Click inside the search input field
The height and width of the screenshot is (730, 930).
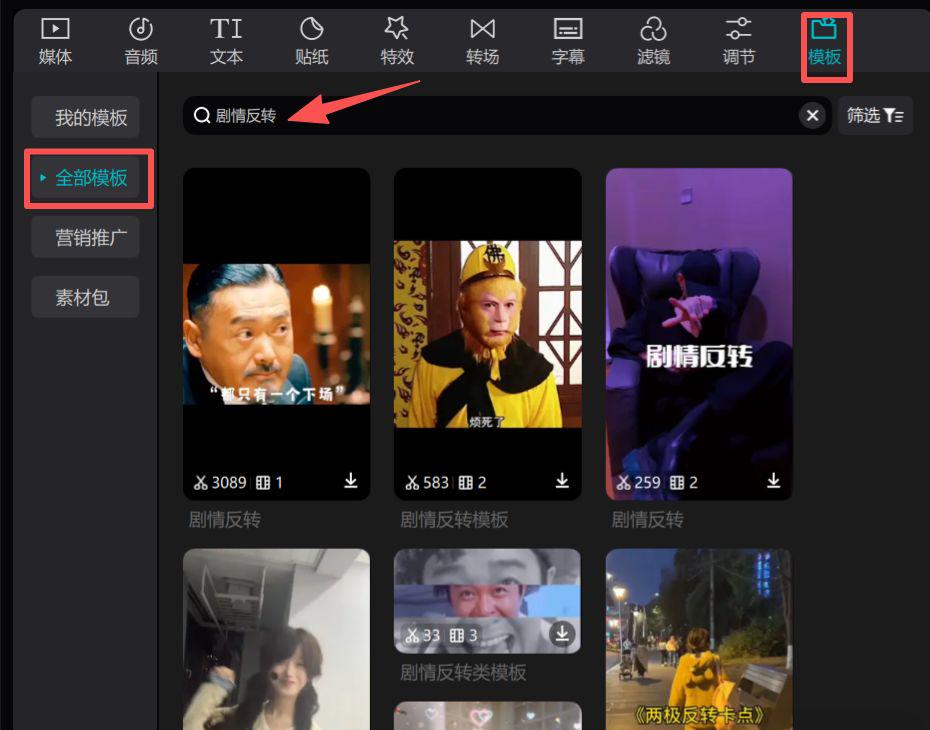[x=450, y=115]
